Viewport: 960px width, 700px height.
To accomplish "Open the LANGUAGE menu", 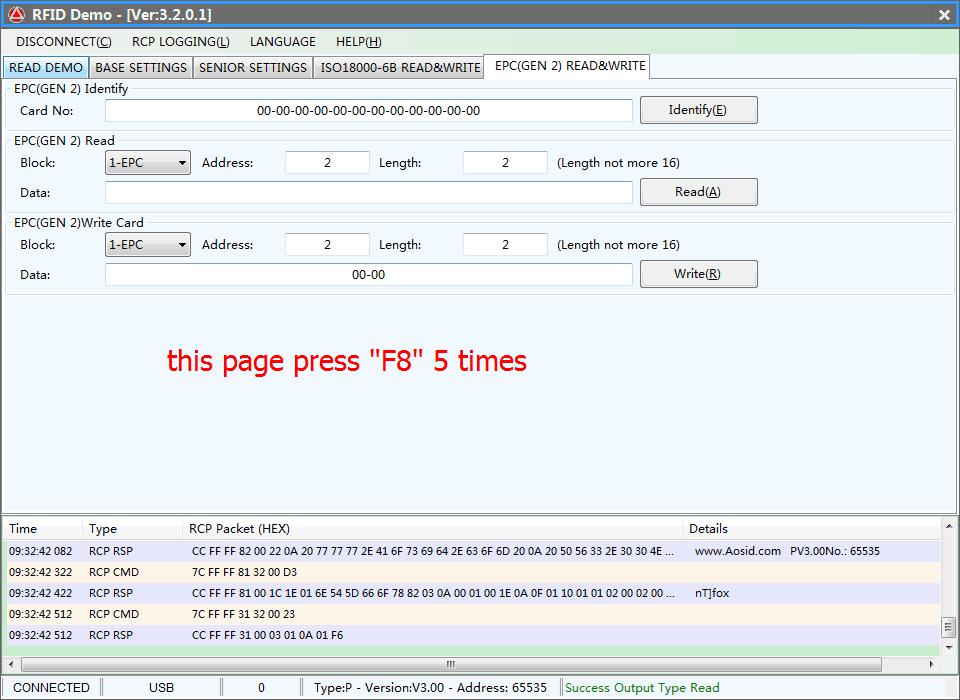I will point(282,42).
